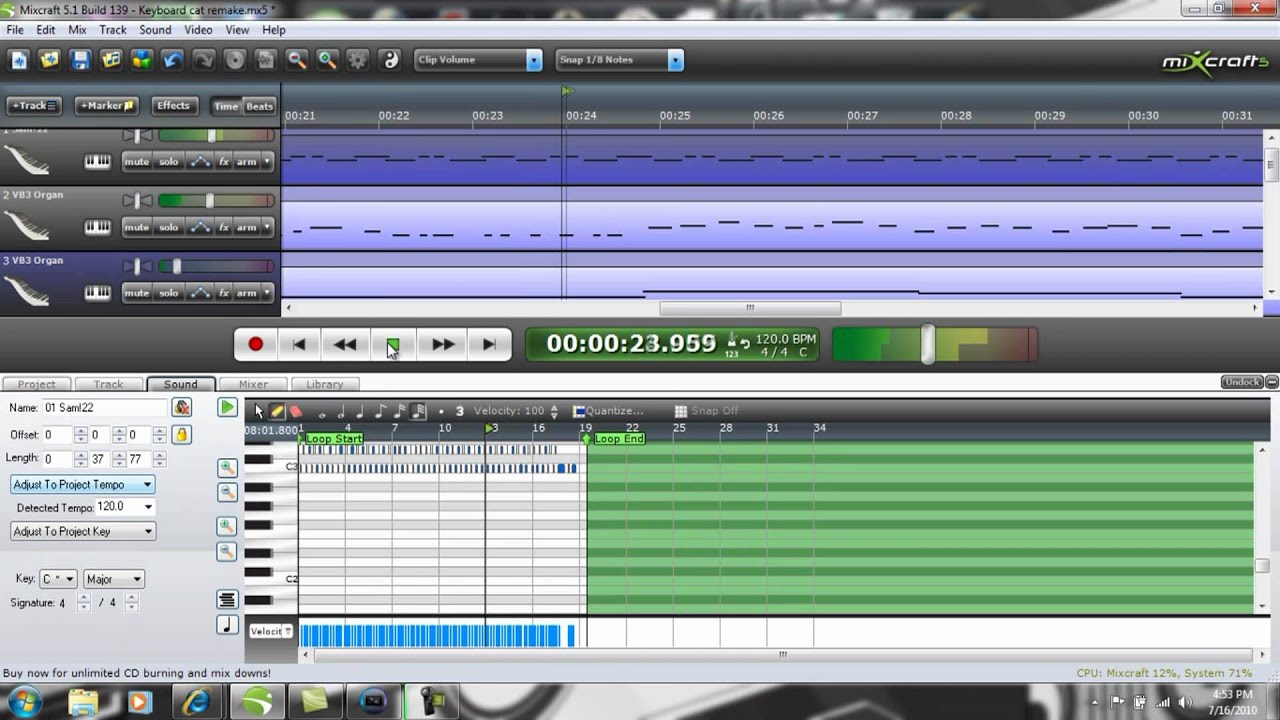Click the Save Project floppy disk icon
Image resolution: width=1280 pixels, height=720 pixels.
coord(80,60)
